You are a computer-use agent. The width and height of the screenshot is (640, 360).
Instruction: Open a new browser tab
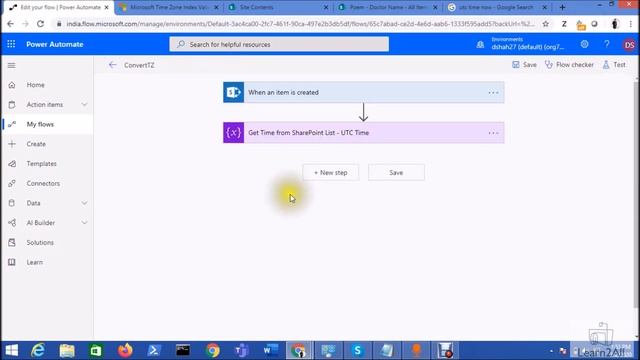point(562,7)
